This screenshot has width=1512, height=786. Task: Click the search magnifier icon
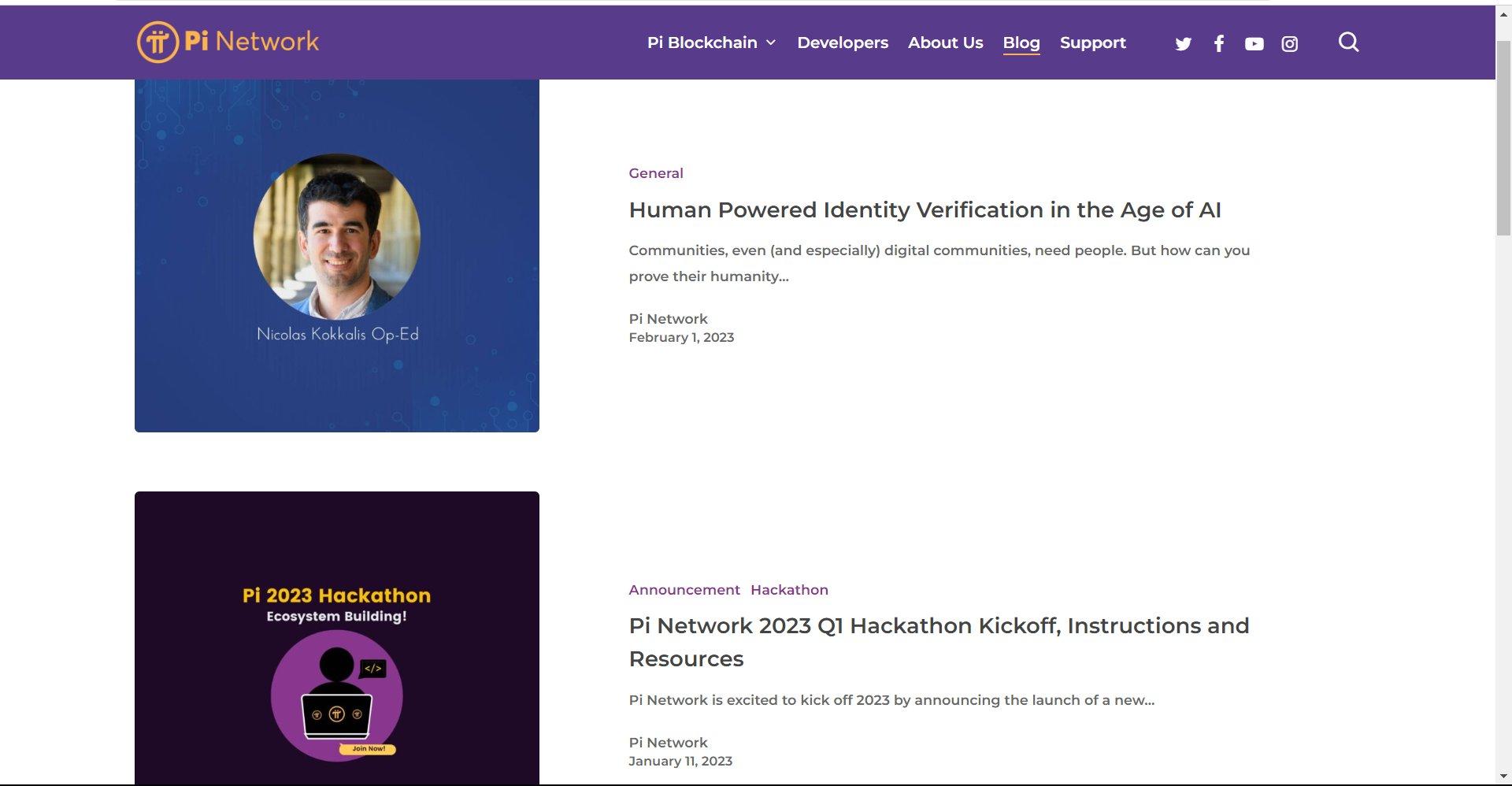[1348, 43]
